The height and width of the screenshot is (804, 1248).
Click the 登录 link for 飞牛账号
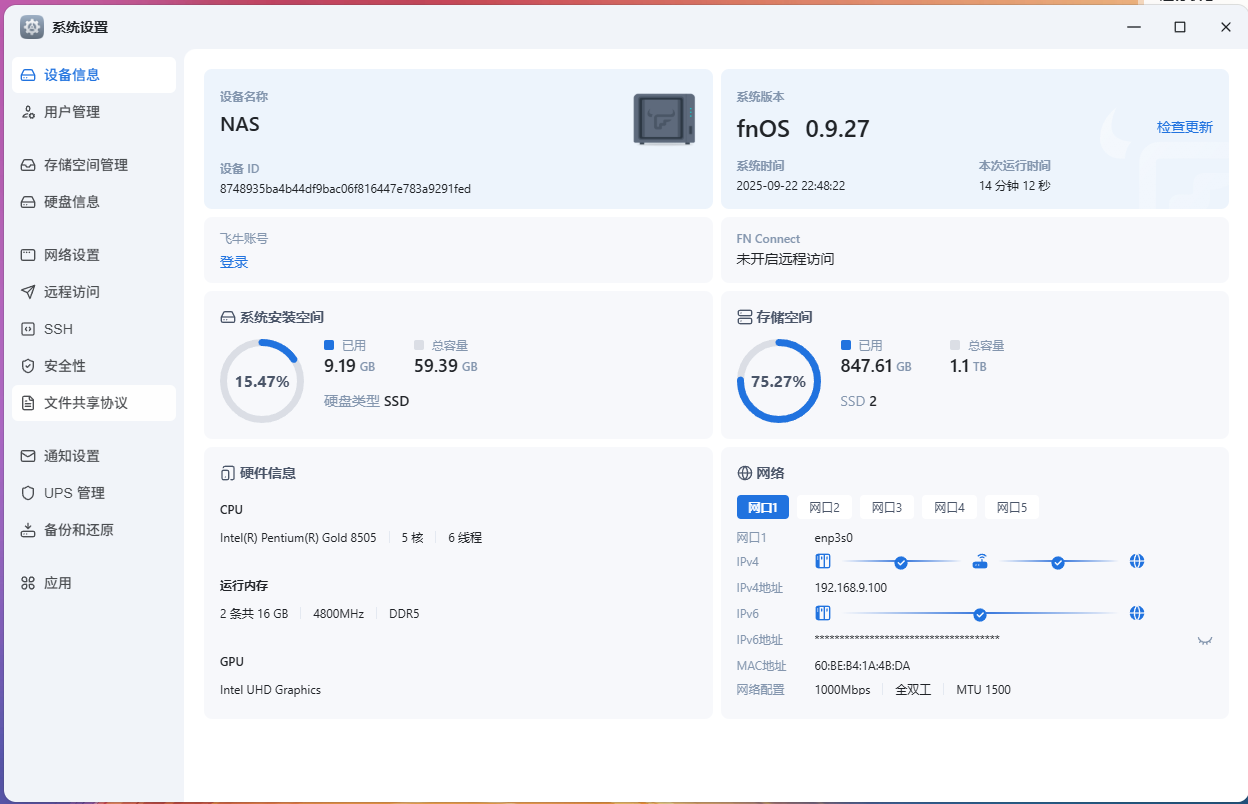pos(234,262)
